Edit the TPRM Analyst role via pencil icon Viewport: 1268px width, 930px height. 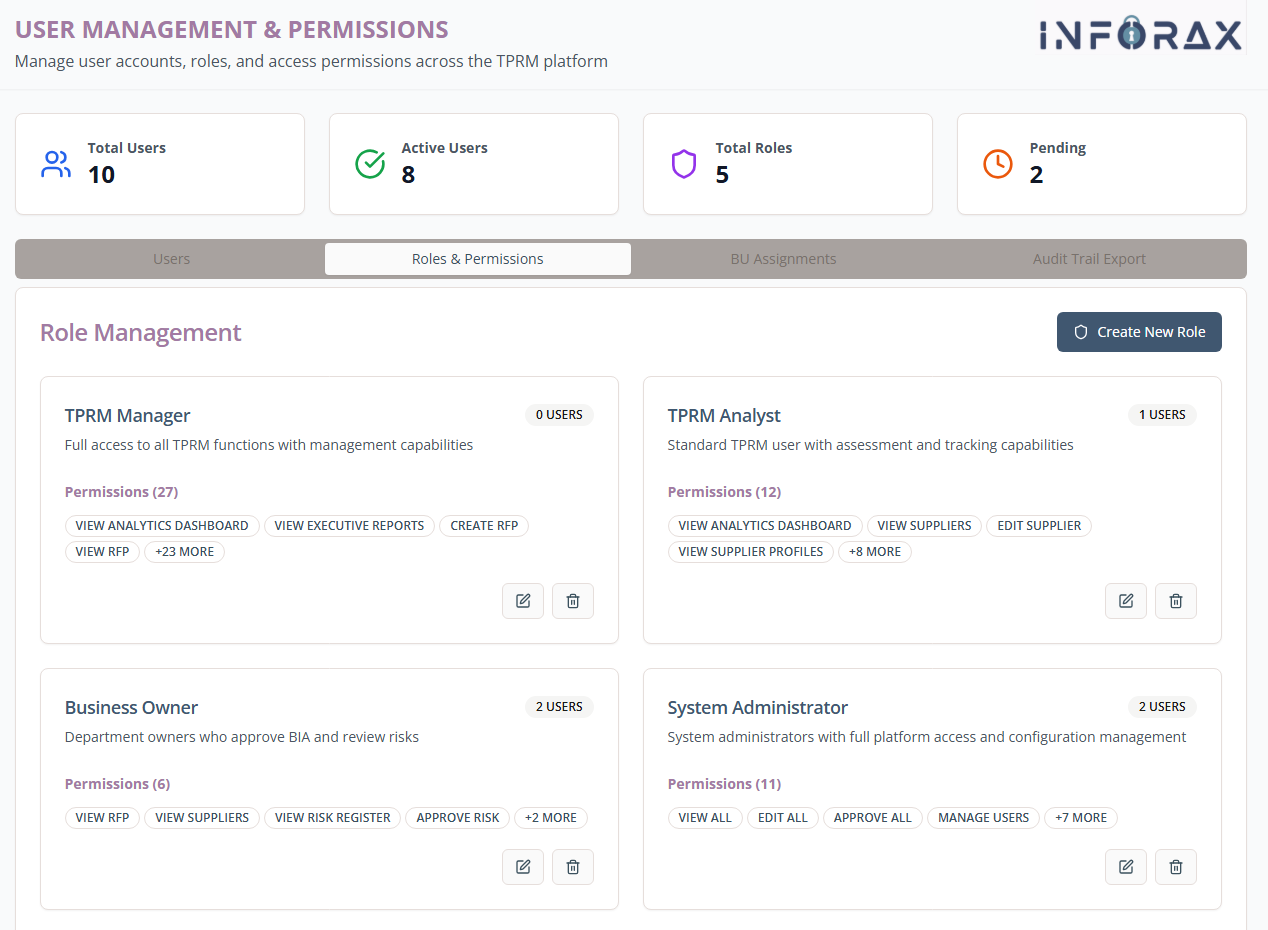[1125, 600]
